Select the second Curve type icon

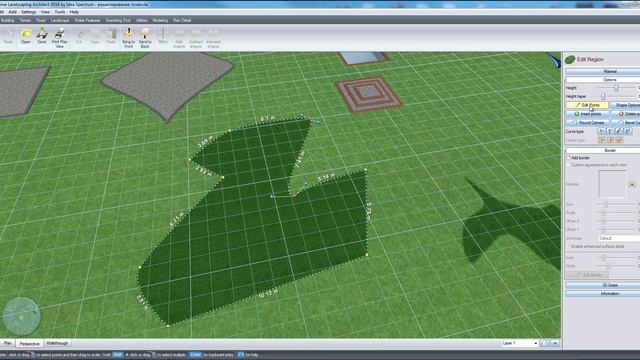610,131
